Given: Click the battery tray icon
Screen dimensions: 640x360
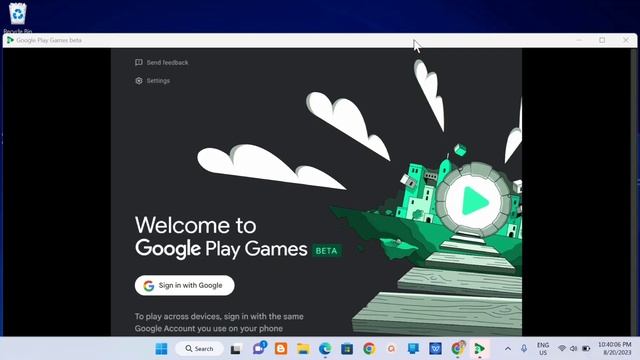Looking at the screenshot, I should (586, 349).
